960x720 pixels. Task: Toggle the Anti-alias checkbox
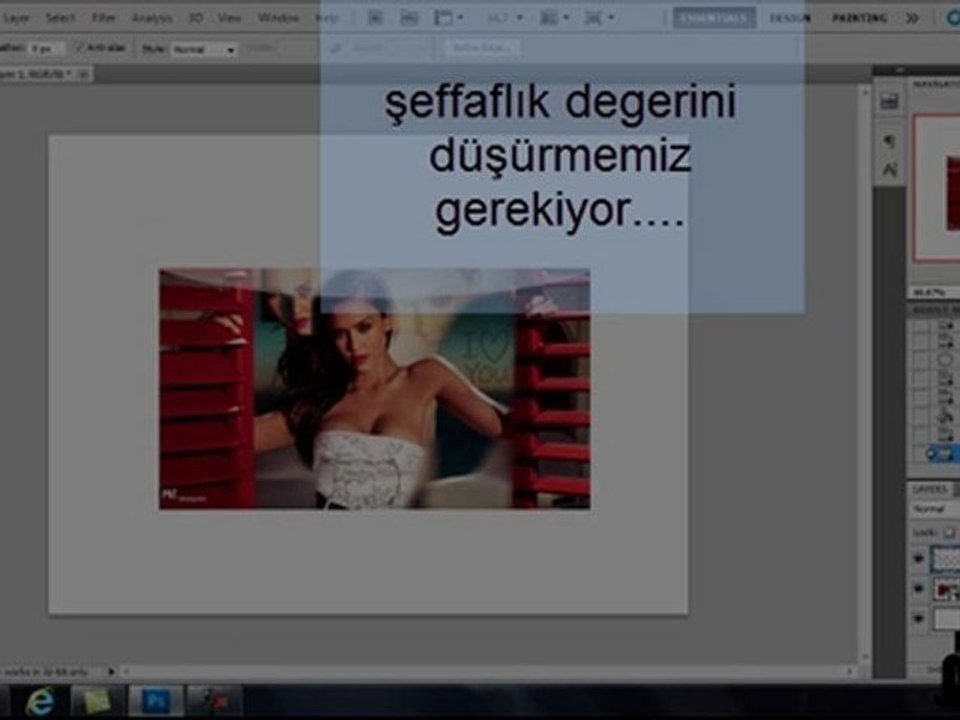point(78,47)
